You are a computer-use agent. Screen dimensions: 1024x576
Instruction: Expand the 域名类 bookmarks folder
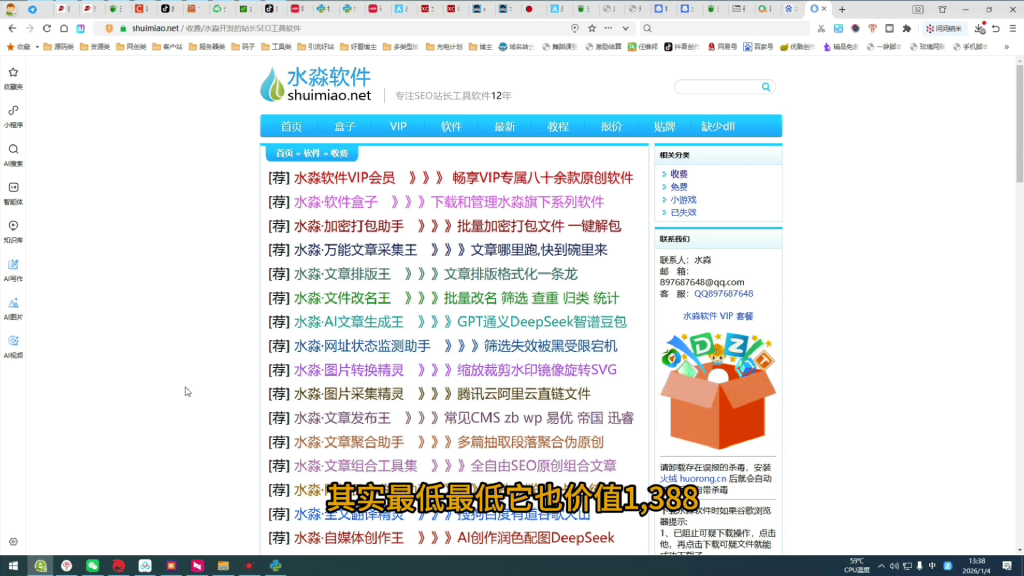pyautogui.click(x=516, y=47)
